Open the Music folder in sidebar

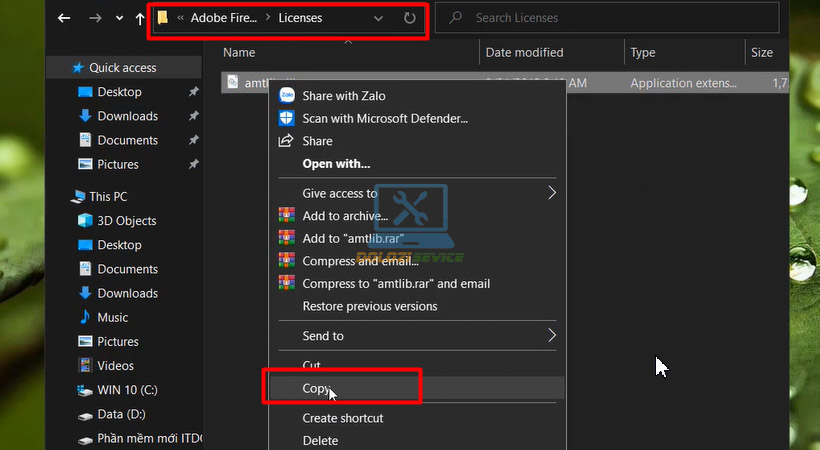tap(112, 317)
